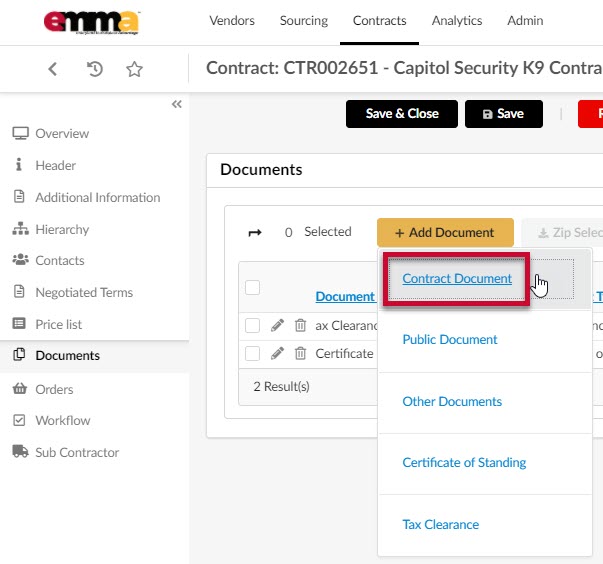
Task: Click the Orders basket icon
Action: tap(20, 388)
